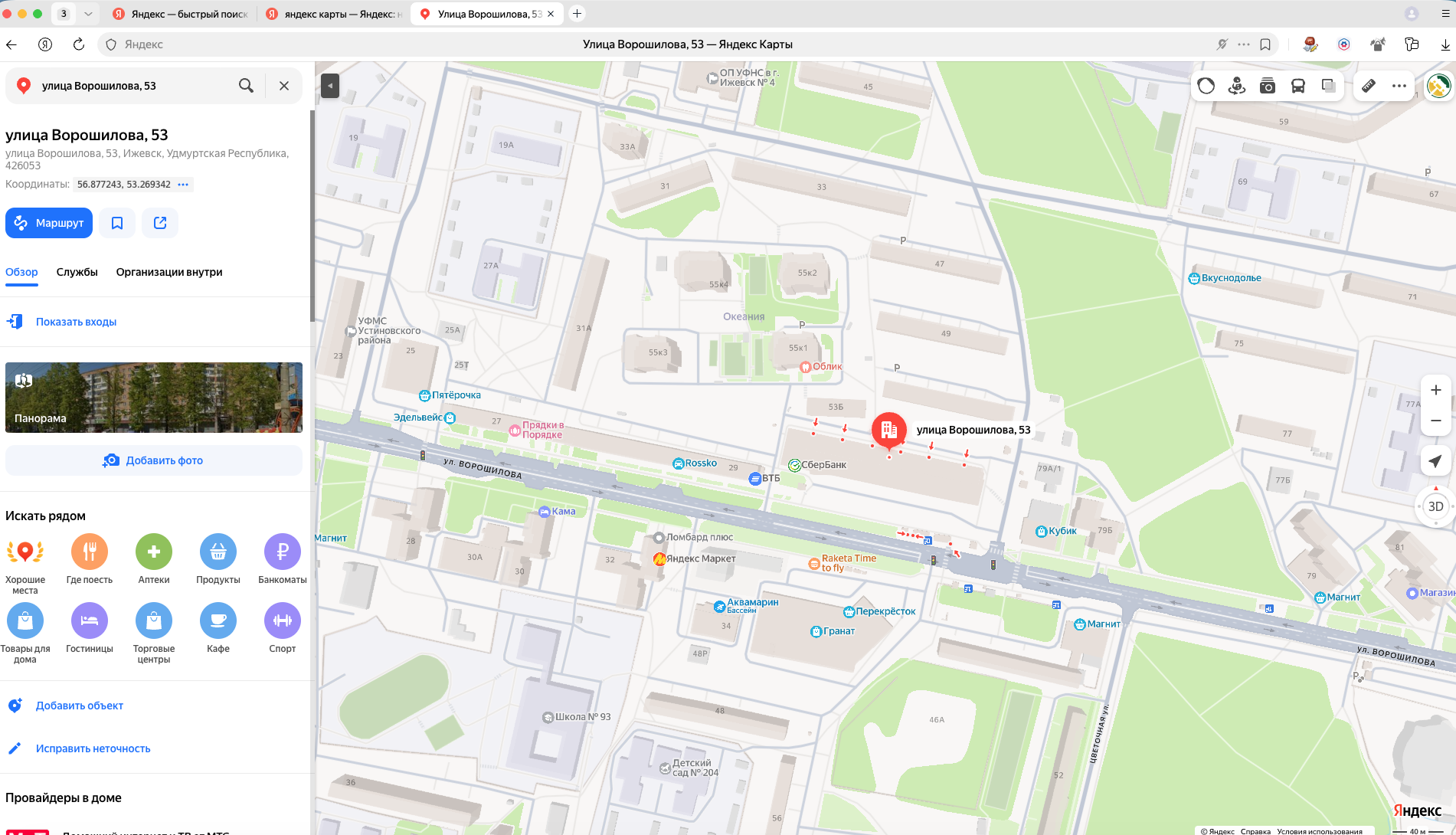The image size is (1456, 835).
Task: Open the browser hamburger menu
Action: (x=1446, y=14)
